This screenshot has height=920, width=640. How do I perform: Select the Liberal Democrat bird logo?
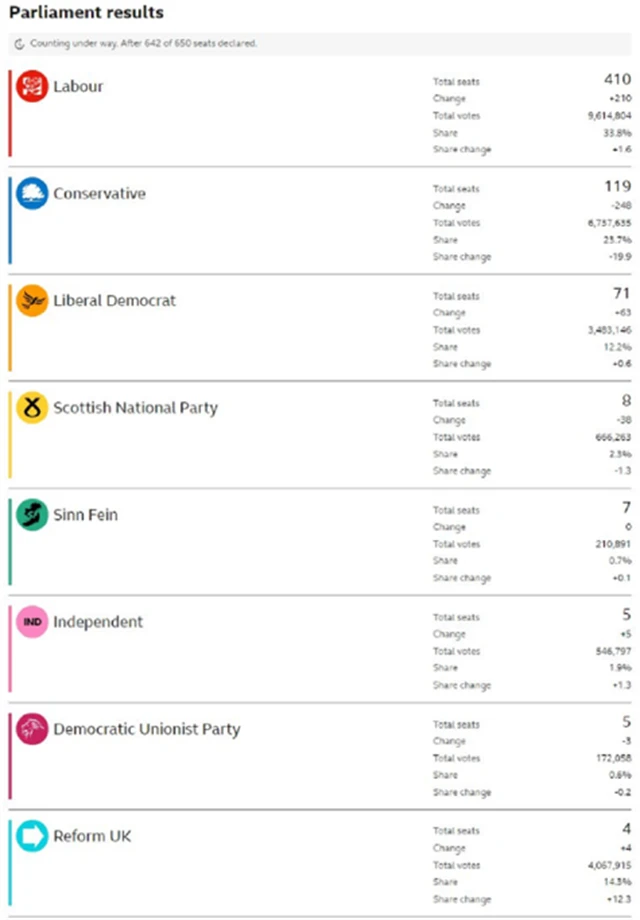click(32, 300)
